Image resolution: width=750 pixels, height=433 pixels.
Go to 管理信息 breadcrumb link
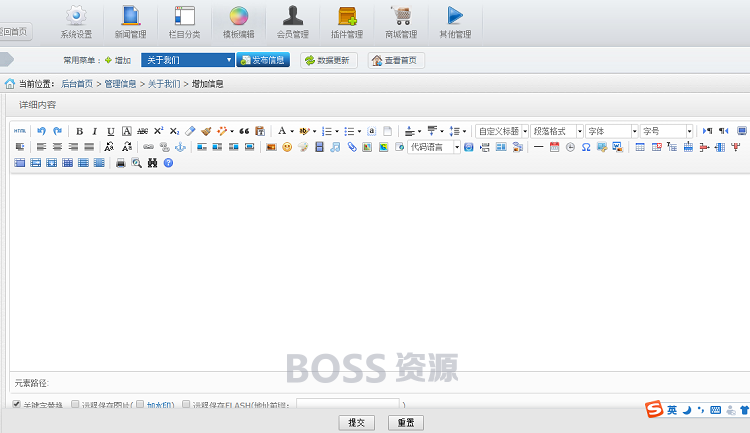pyautogui.click(x=120, y=84)
